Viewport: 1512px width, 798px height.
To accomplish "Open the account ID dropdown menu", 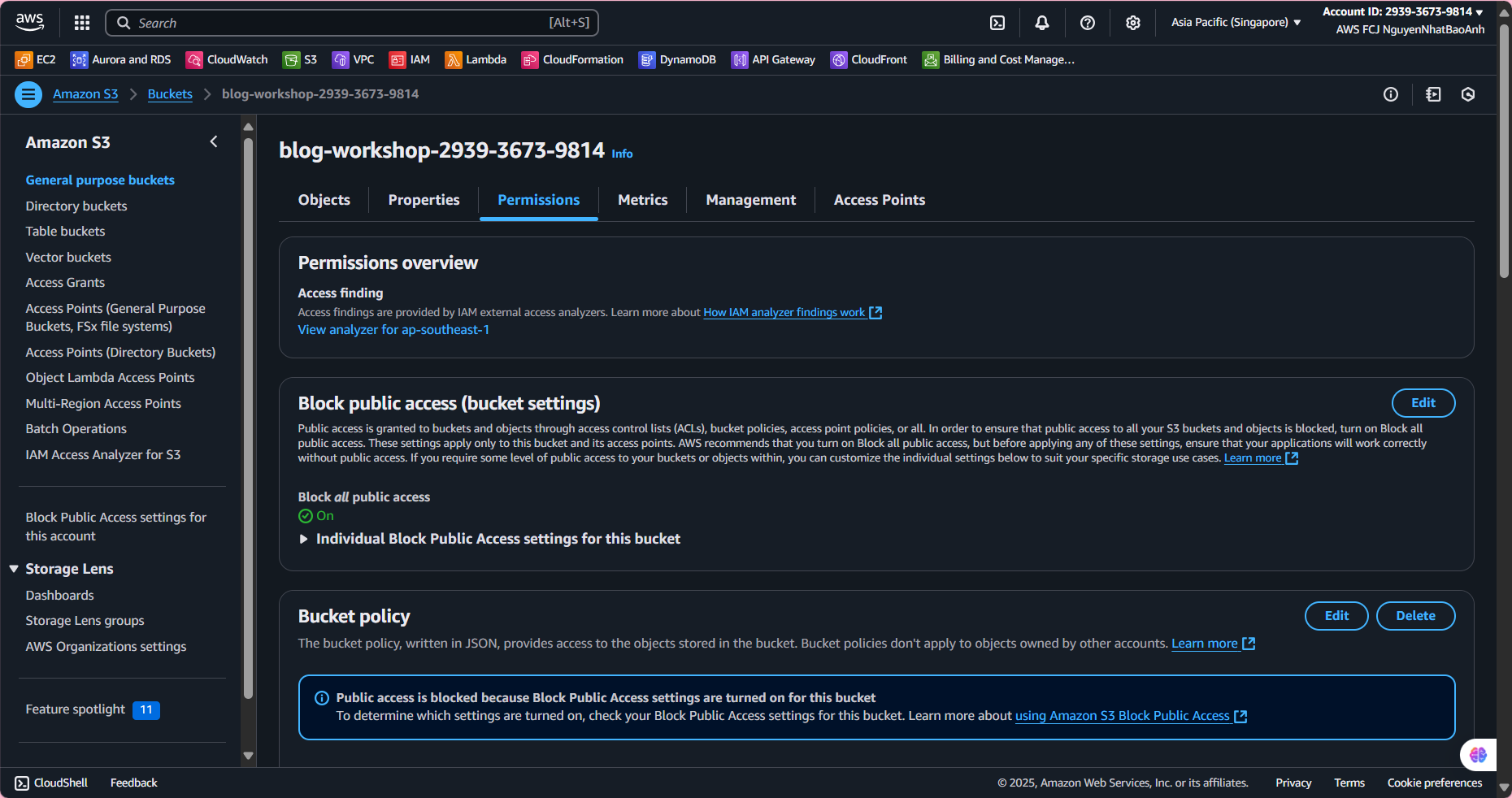I will [1402, 11].
